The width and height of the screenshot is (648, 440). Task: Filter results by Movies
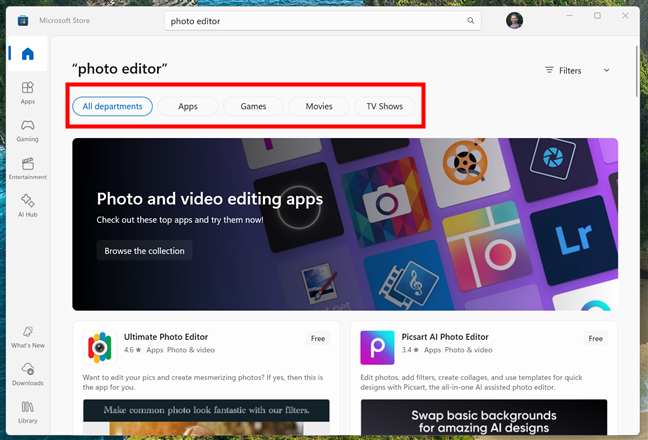coord(319,107)
